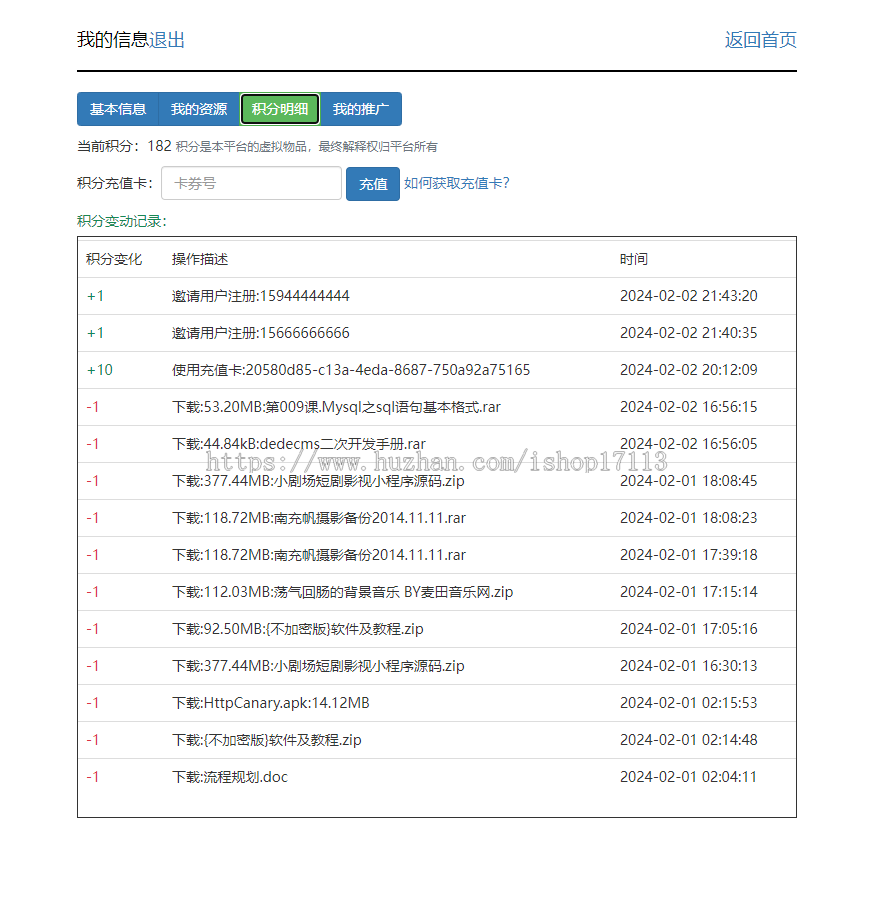The width and height of the screenshot is (874, 919).
Task: Click timestamp 2024-02-01 17:05:16
Action: (x=689, y=629)
